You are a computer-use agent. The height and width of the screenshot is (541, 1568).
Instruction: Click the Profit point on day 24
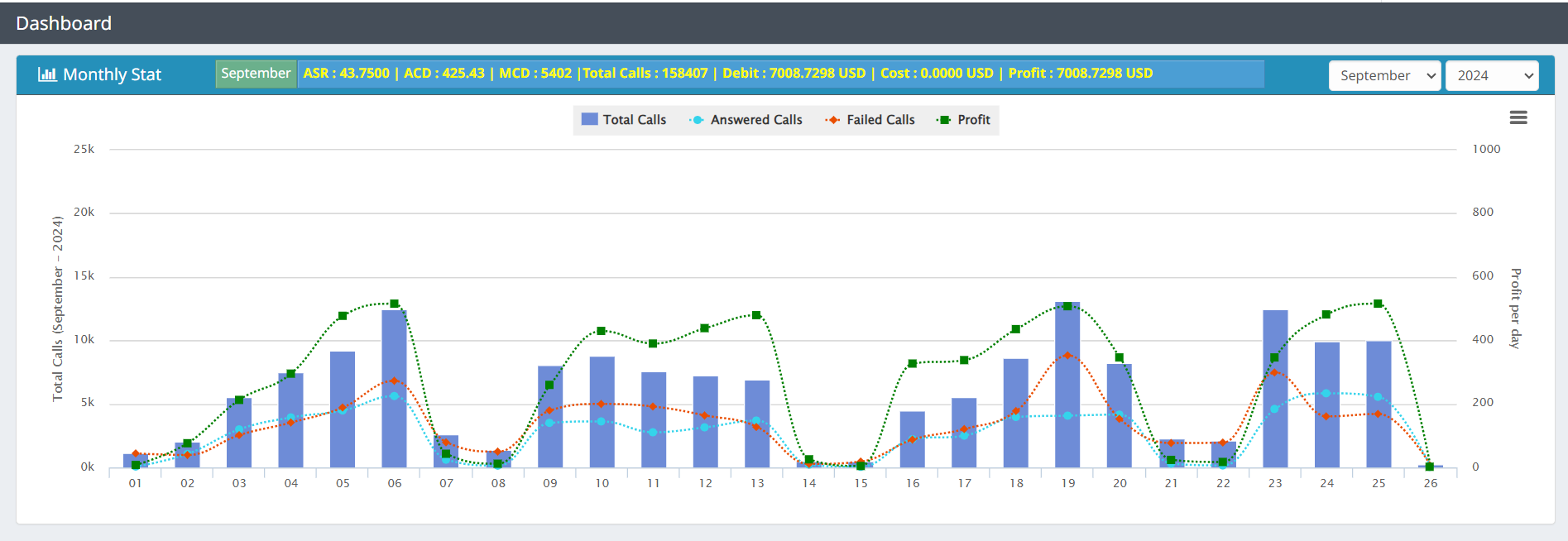(1326, 314)
